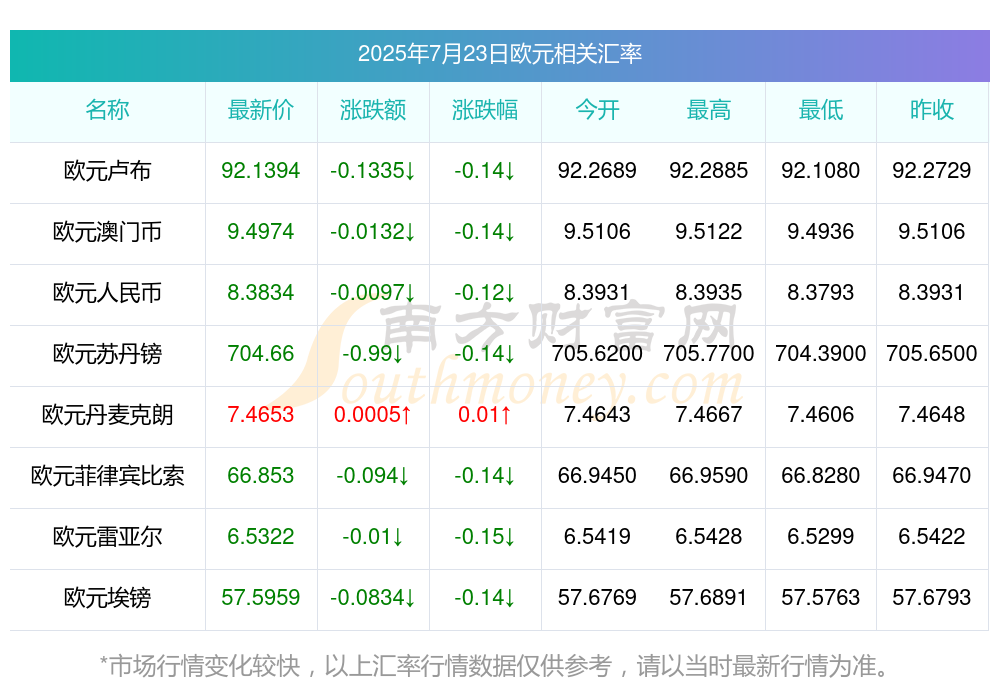Click the 名称 column header
Image resolution: width=1000 pixels, height=698 pixels.
pyautogui.click(x=107, y=110)
